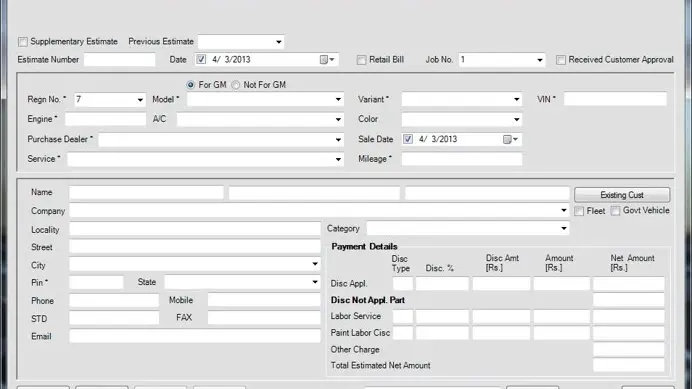Viewport: 692px width, 389px height.
Task: Focus the Other Charge amount field
Action: click(x=628, y=349)
